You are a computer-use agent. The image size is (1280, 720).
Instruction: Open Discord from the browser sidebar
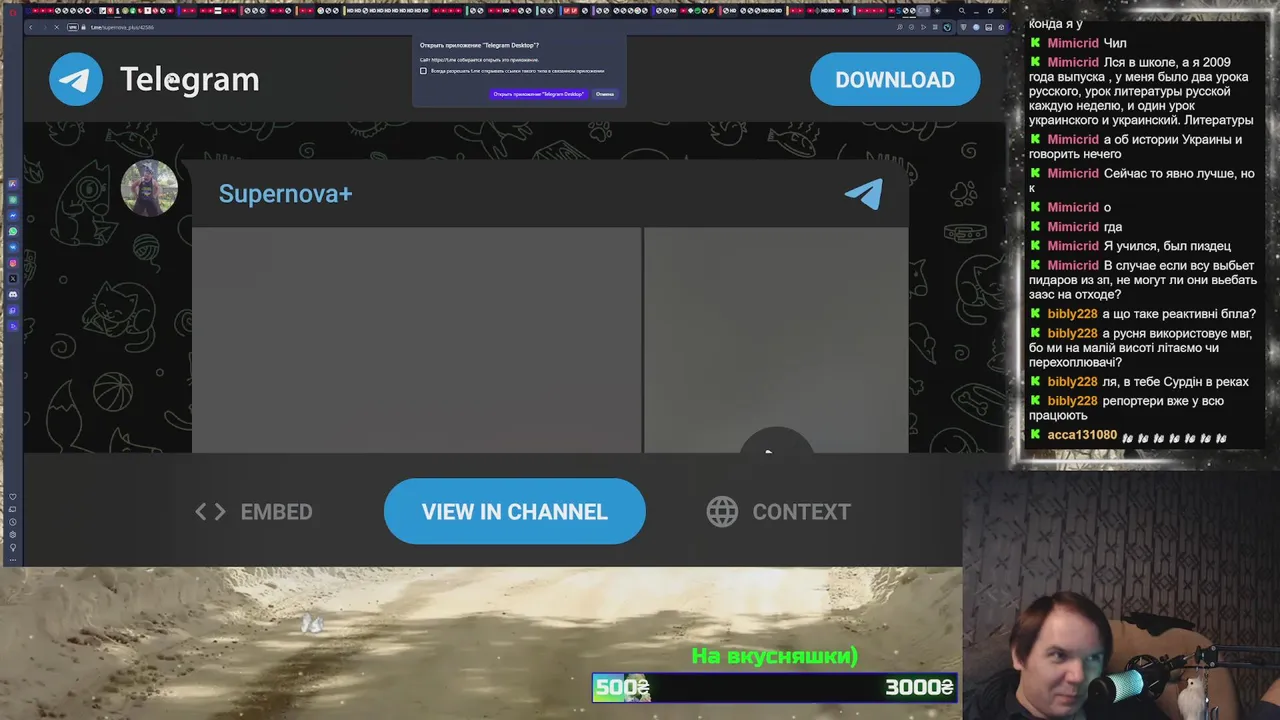point(13,294)
